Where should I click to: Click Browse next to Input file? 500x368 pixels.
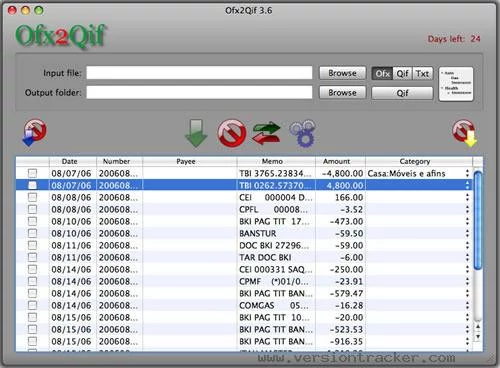(342, 73)
